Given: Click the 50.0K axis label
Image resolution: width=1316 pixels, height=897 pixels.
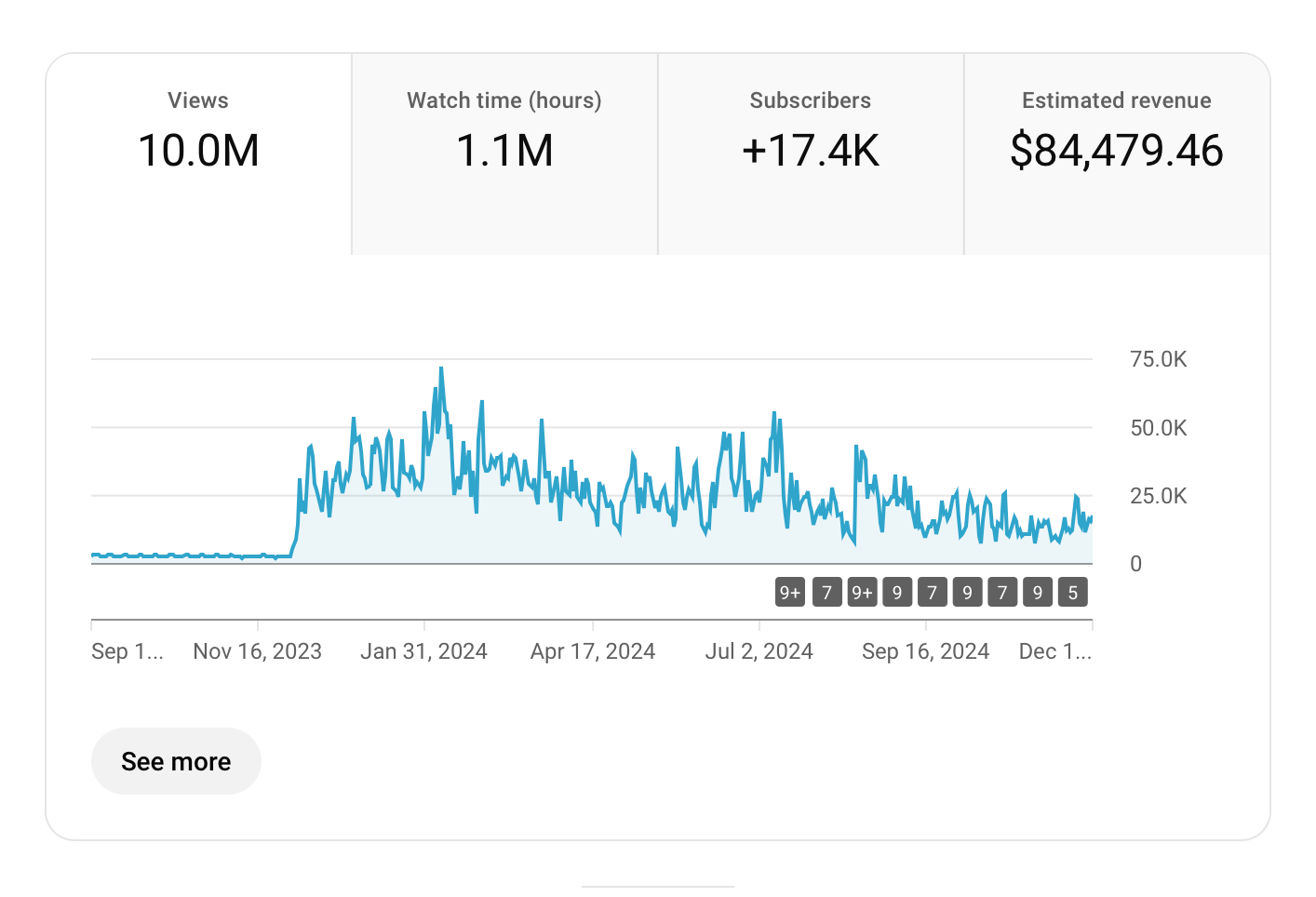Looking at the screenshot, I should [1158, 428].
